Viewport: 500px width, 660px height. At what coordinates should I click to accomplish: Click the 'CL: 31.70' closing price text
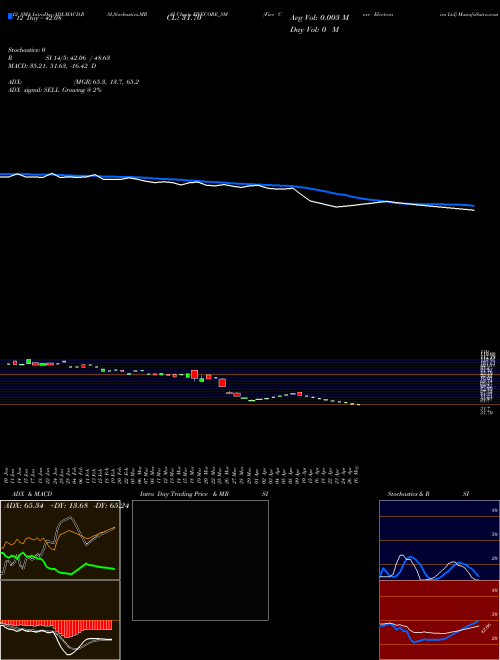184,18
